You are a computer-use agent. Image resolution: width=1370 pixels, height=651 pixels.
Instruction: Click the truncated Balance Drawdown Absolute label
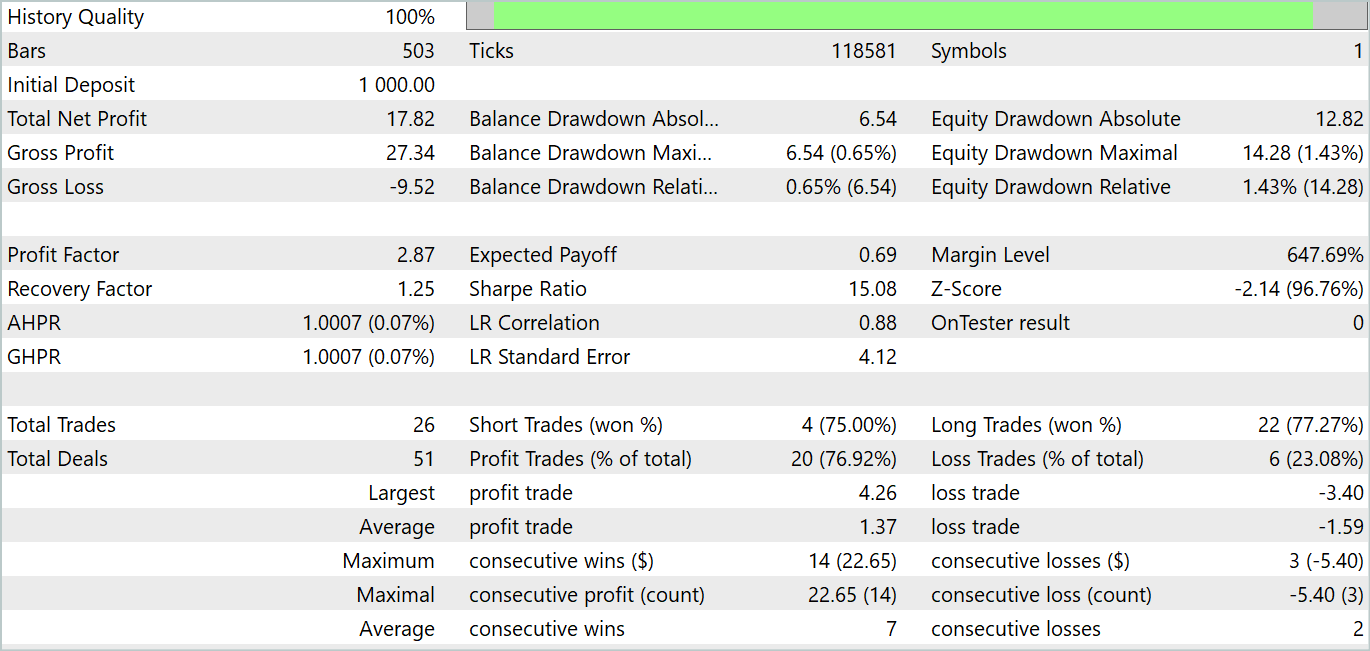pyautogui.click(x=594, y=119)
